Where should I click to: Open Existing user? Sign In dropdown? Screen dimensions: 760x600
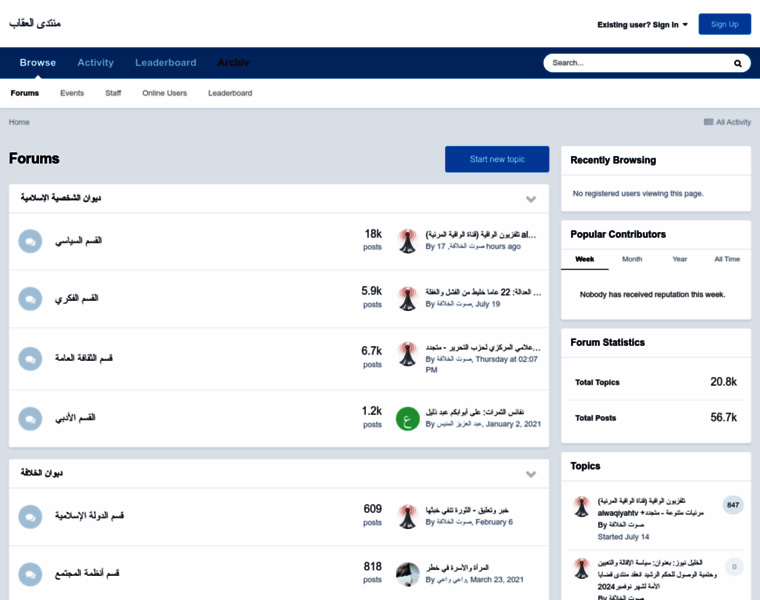click(x=642, y=25)
